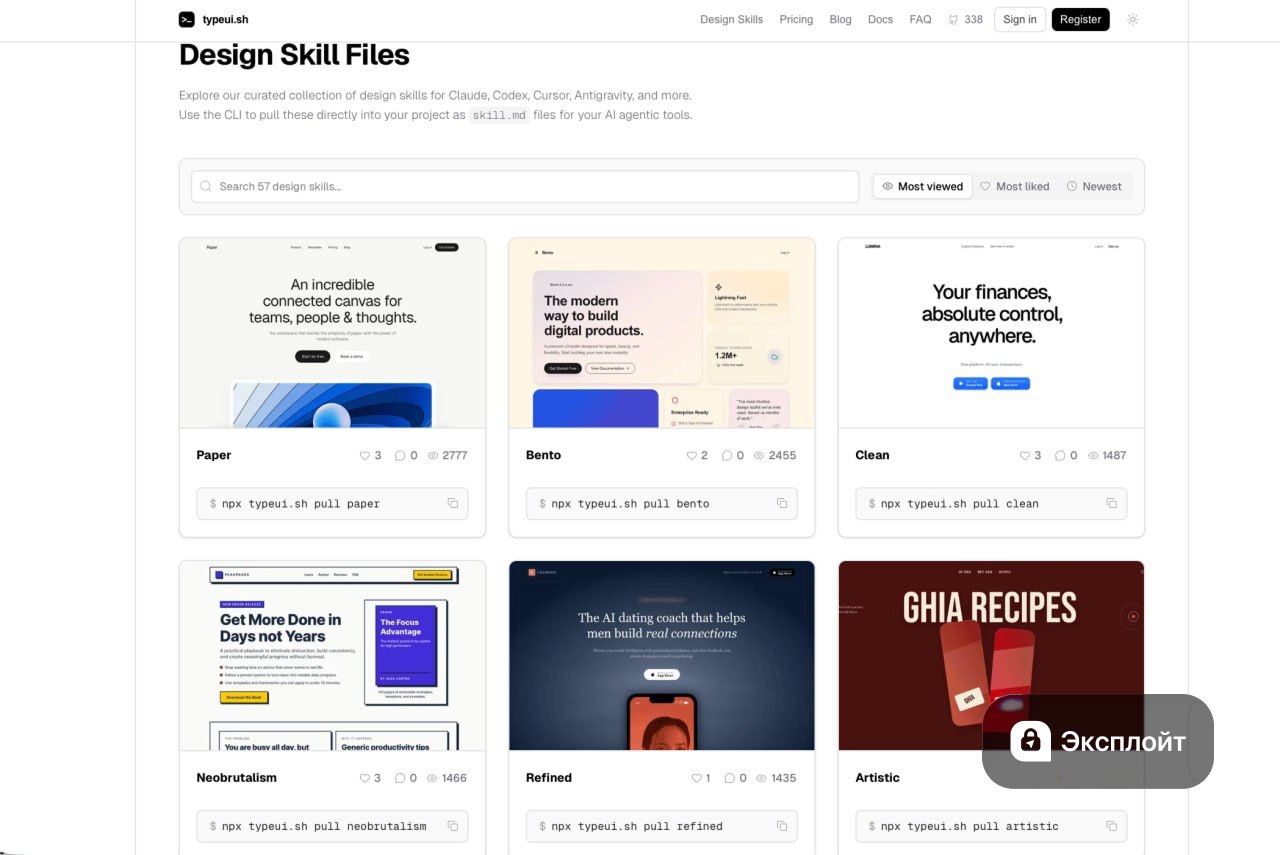Copy the bento pull command

pos(782,504)
